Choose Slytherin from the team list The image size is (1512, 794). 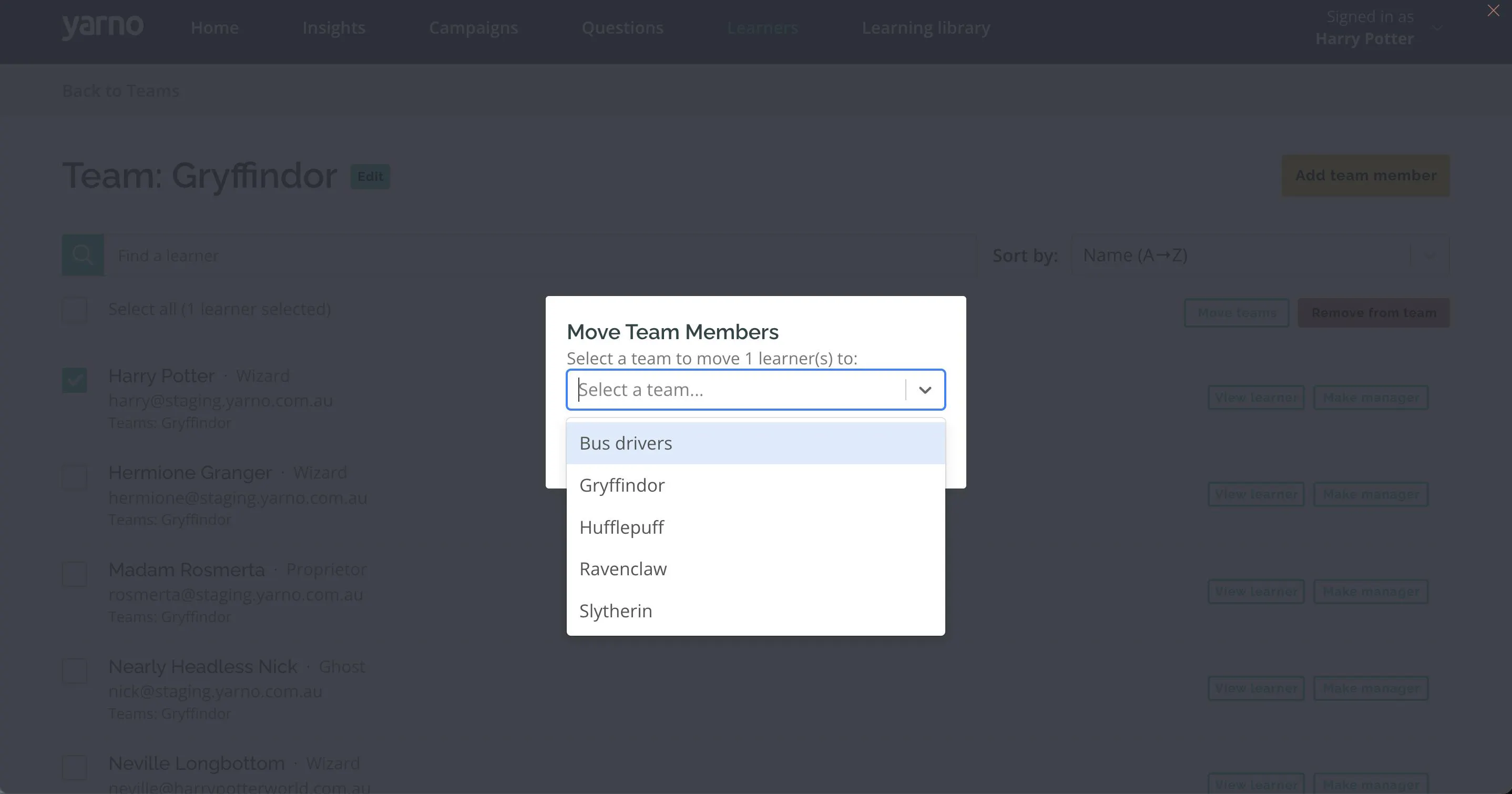point(755,611)
